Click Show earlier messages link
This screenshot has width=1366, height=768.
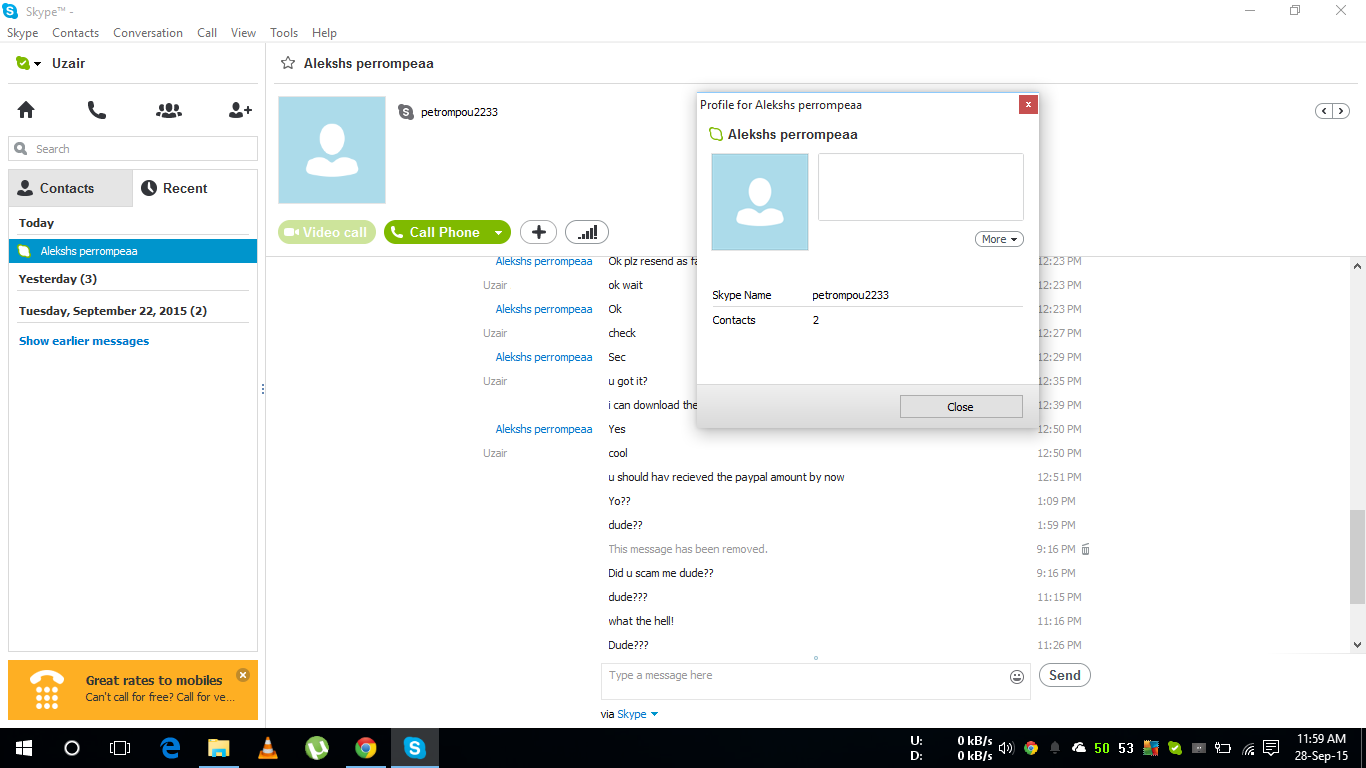click(x=84, y=341)
